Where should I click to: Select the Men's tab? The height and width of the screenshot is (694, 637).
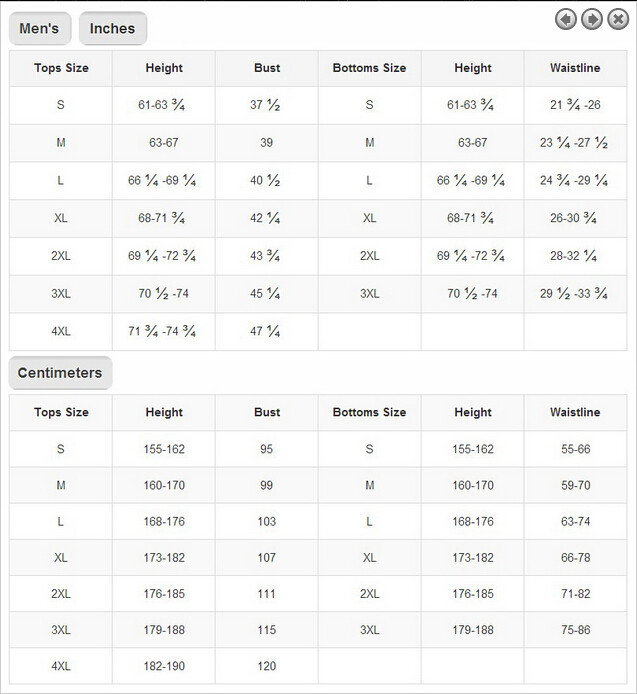point(40,29)
